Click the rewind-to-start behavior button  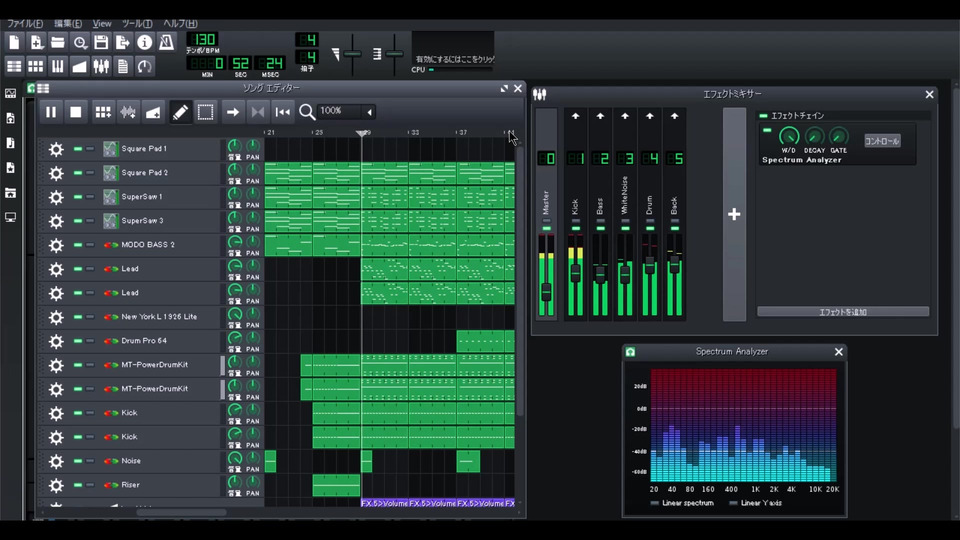click(x=282, y=112)
